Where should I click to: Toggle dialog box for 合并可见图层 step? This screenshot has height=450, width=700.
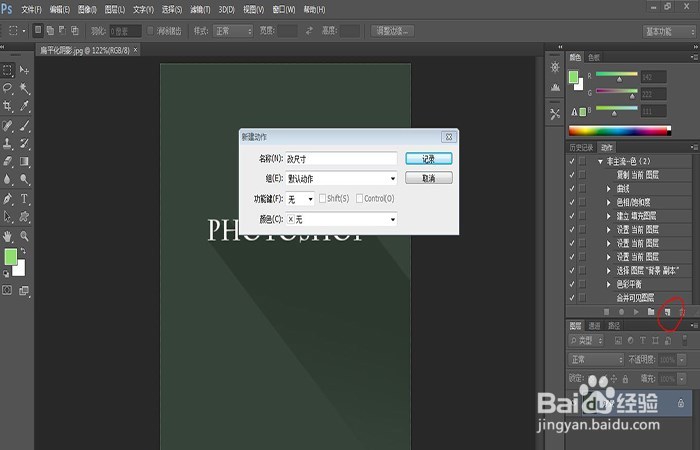582,297
